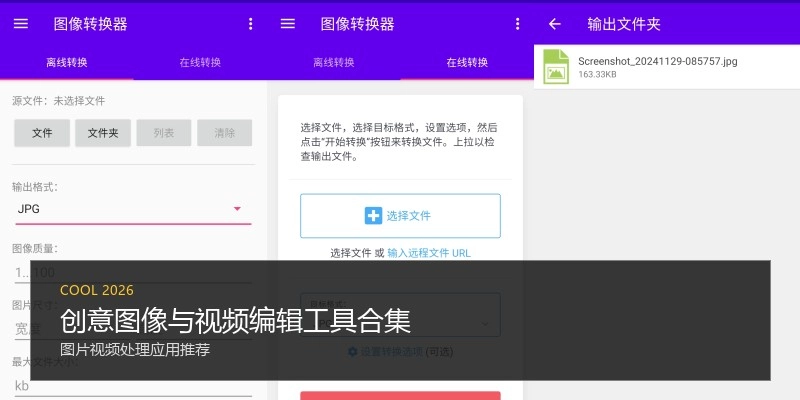800x400 pixels.
Task: Open the three-dot overflow menu on the online screen
Action: click(x=517, y=24)
